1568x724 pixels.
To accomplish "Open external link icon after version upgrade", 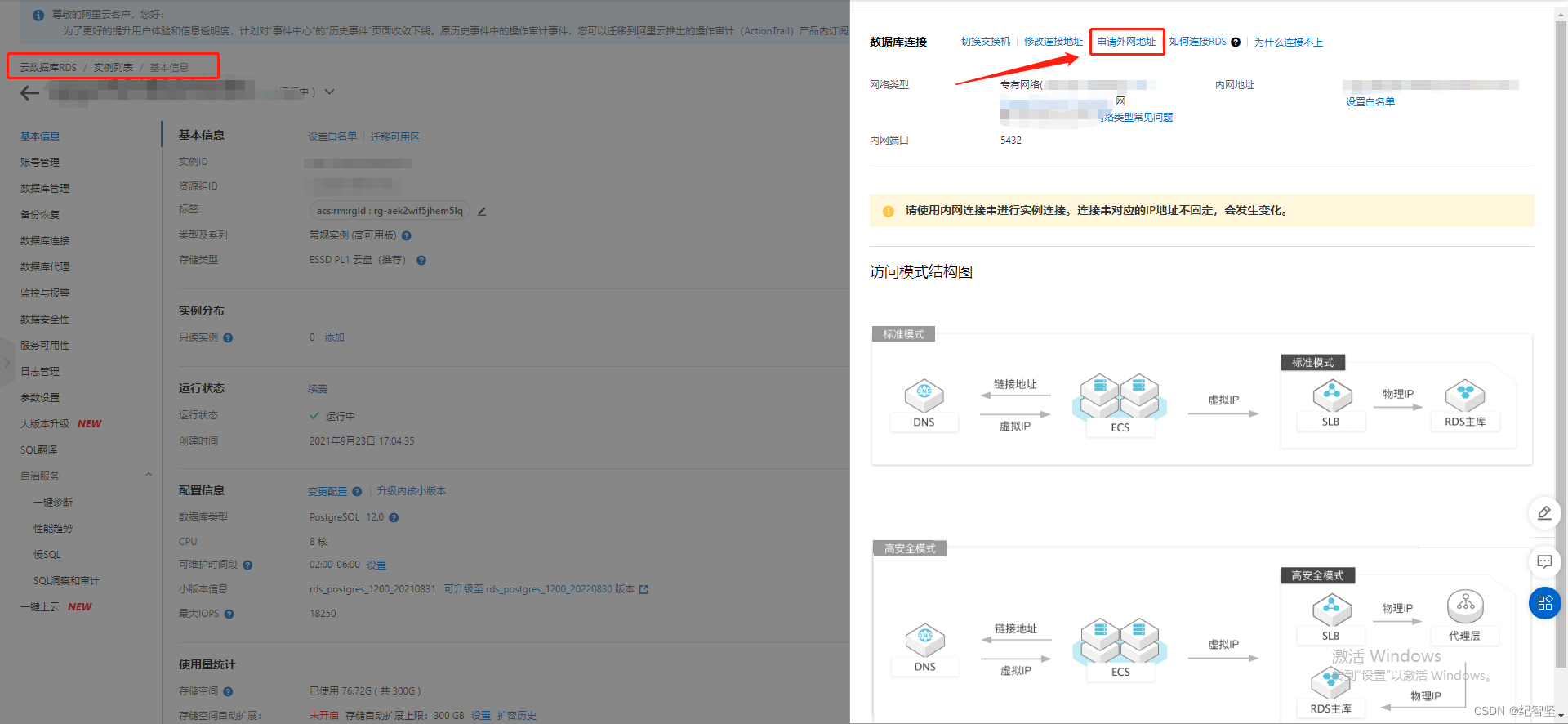I will (x=644, y=589).
